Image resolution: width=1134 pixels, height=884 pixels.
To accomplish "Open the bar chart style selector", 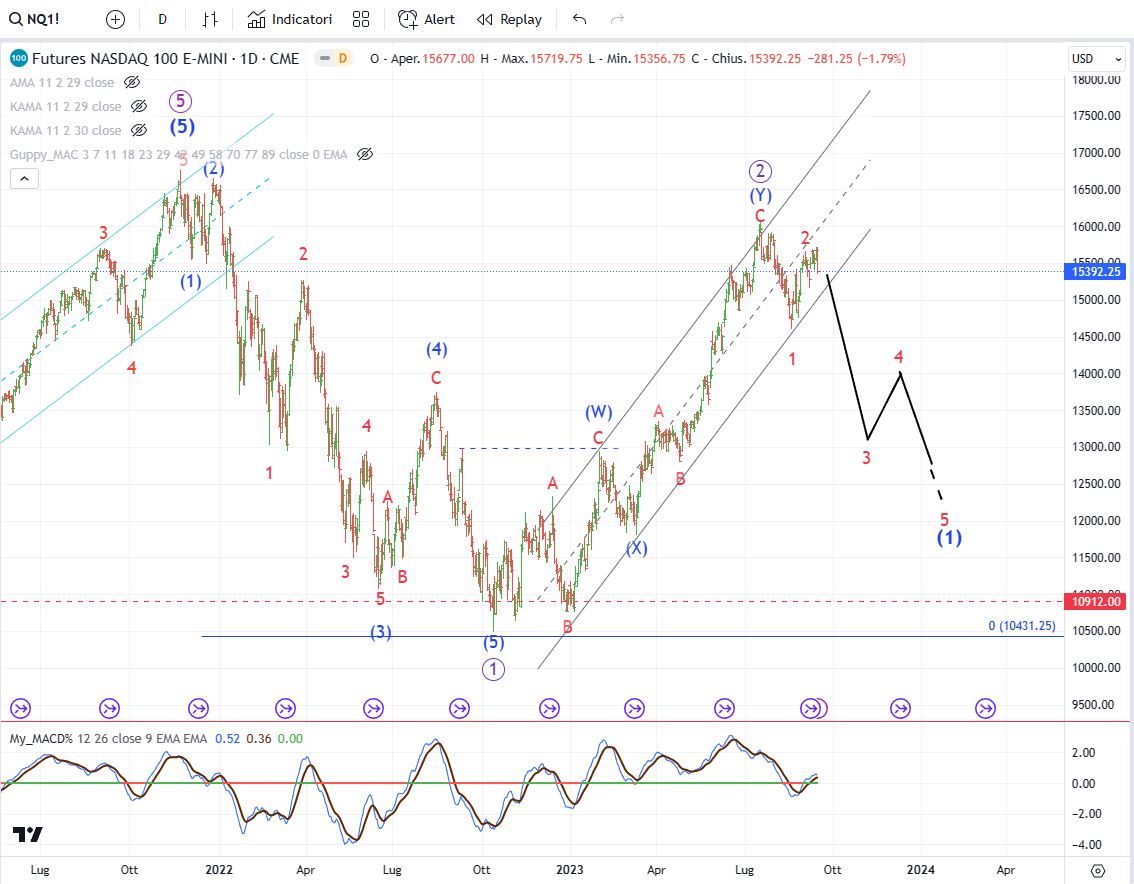I will pos(210,20).
